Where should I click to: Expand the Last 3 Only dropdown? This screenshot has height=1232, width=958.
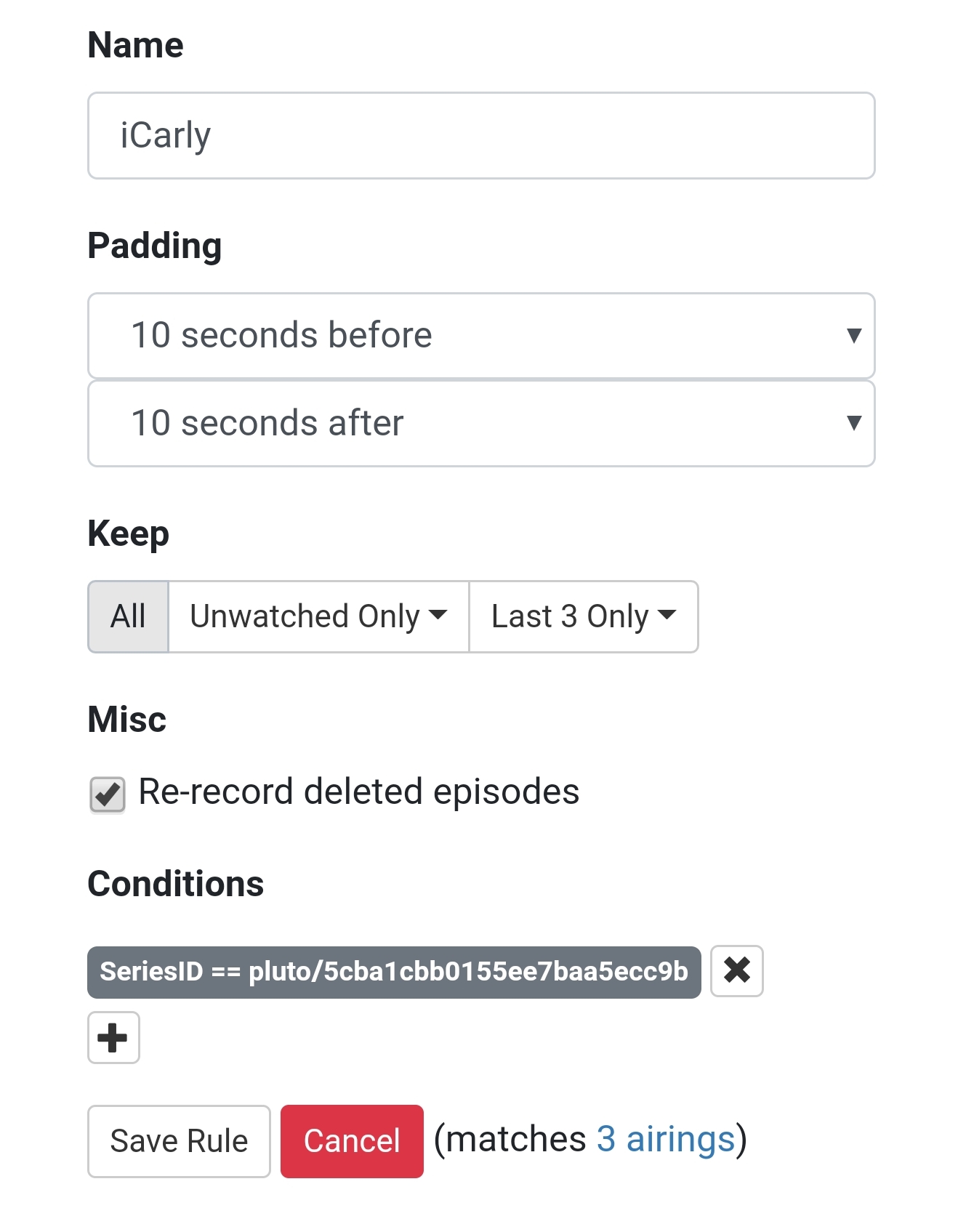coord(583,616)
